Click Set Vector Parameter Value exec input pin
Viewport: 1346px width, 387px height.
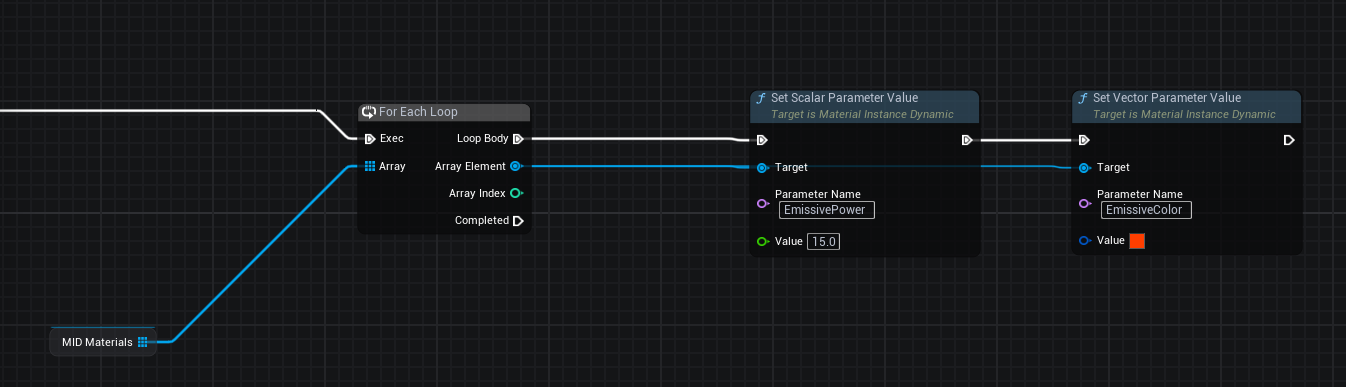1084,140
